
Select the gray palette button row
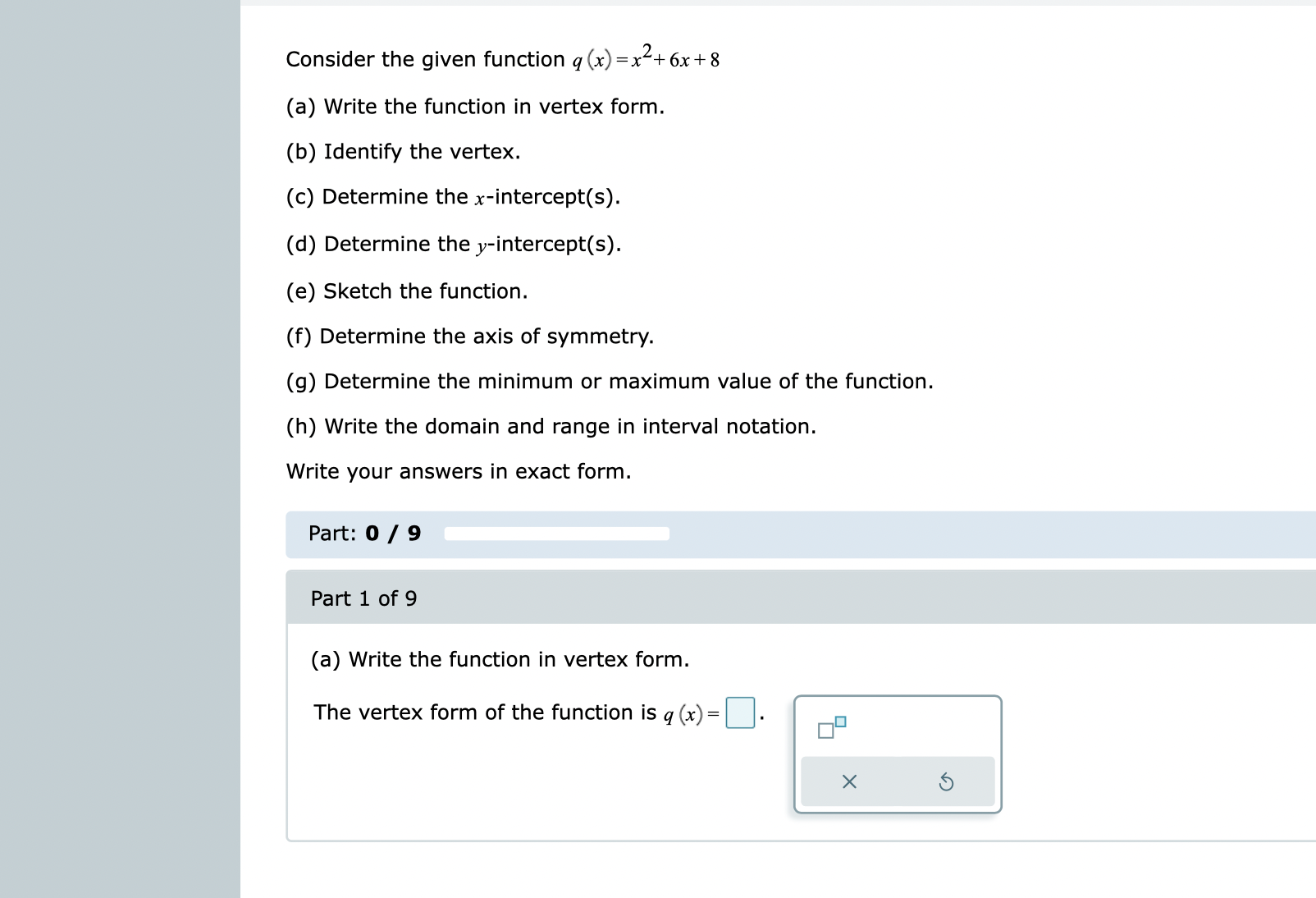[x=897, y=781]
